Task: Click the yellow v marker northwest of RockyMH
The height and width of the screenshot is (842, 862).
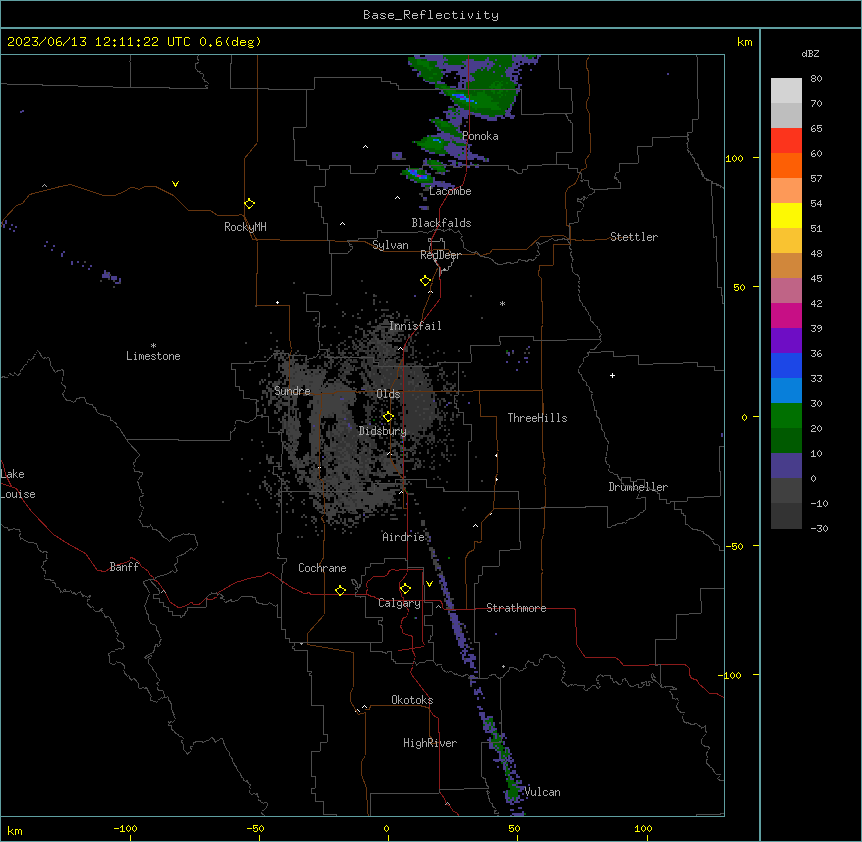Action: [x=175, y=184]
